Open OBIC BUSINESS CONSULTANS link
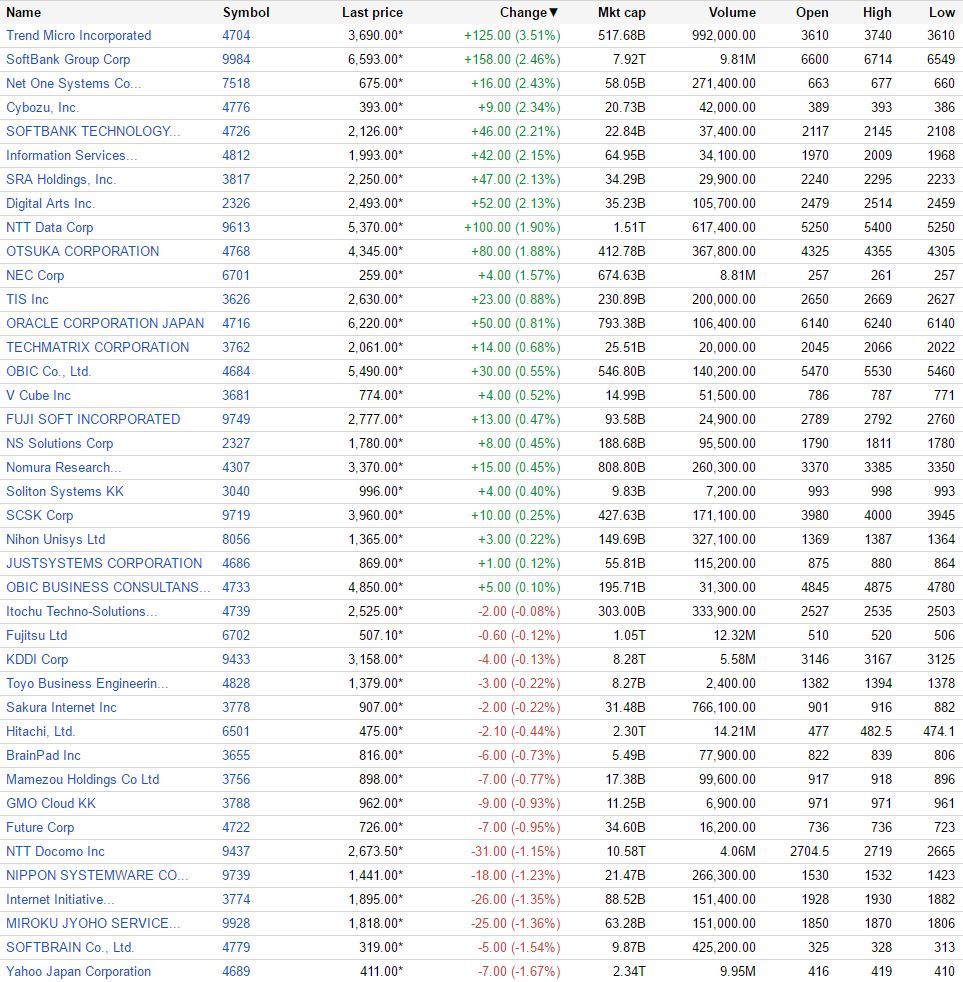 (x=108, y=587)
